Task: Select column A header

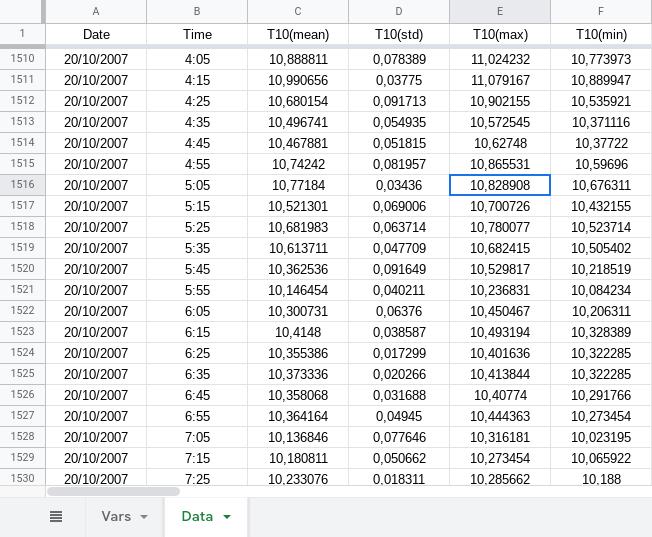Action: point(96,12)
